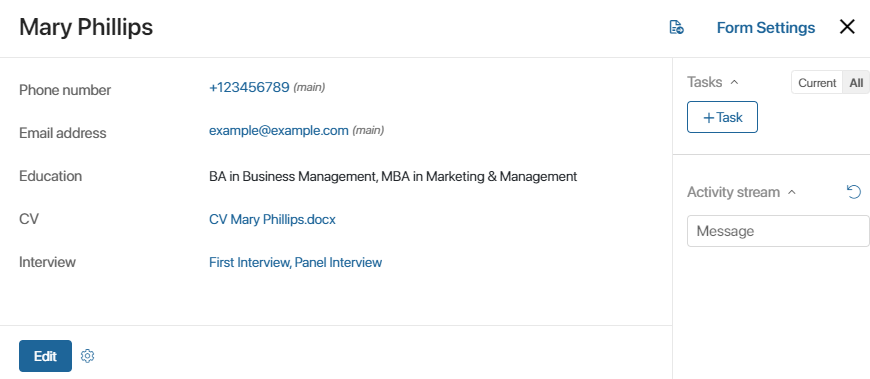Image resolution: width=870 pixels, height=379 pixels.
Task: Close the Mary Phillips form
Action: (x=847, y=27)
